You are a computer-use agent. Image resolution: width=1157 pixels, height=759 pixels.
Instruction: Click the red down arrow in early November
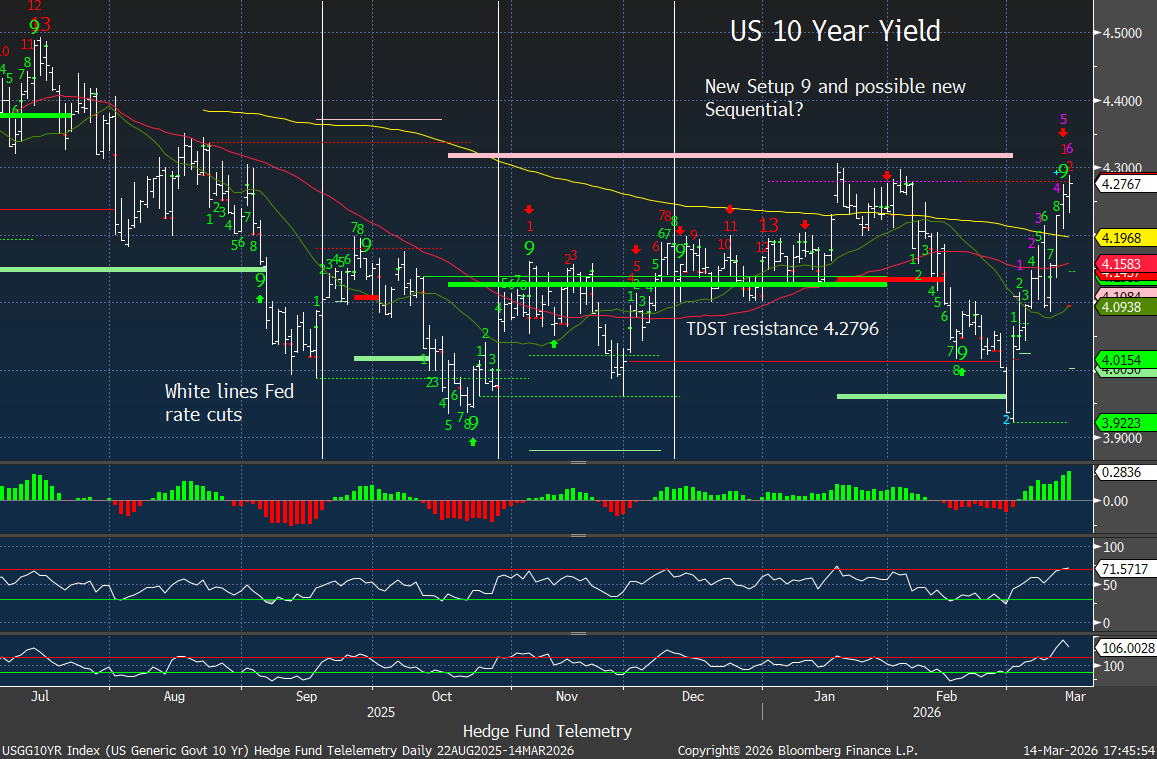pos(529,208)
